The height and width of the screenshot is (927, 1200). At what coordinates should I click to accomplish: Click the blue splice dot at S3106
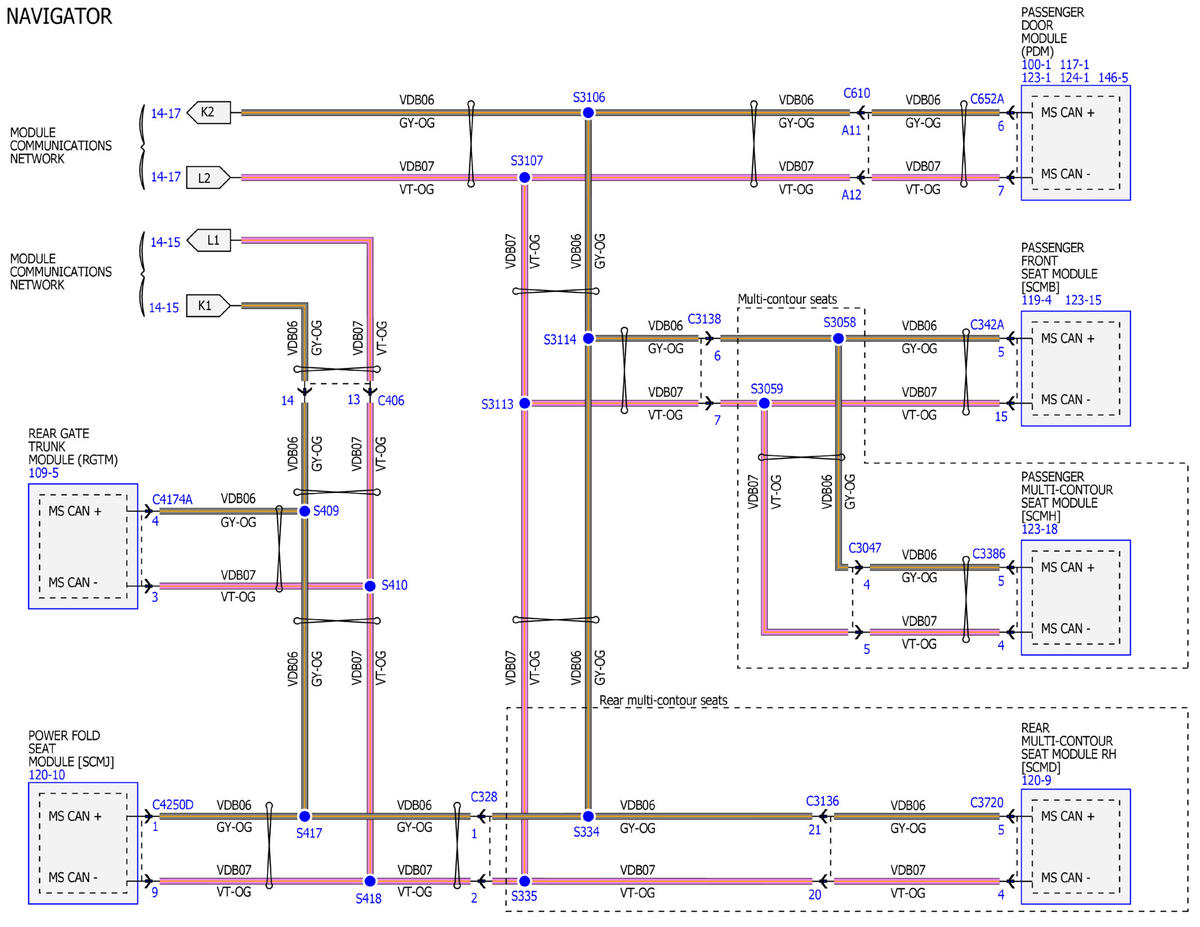click(588, 114)
